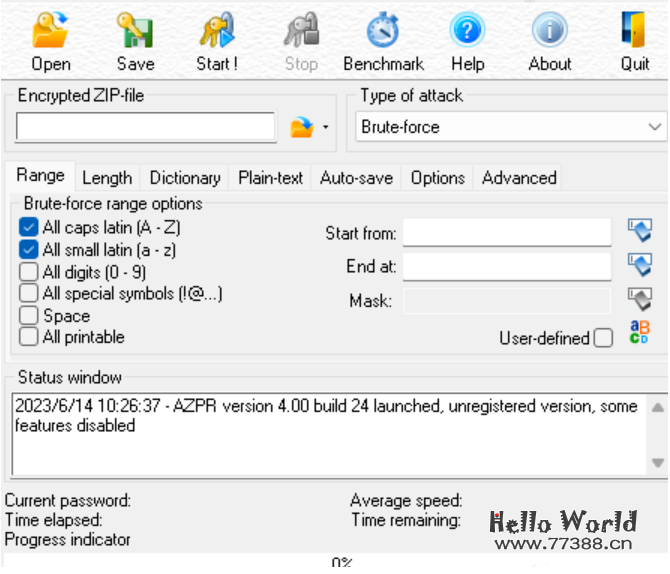Enable All special symbols checkbox

(x=29, y=294)
